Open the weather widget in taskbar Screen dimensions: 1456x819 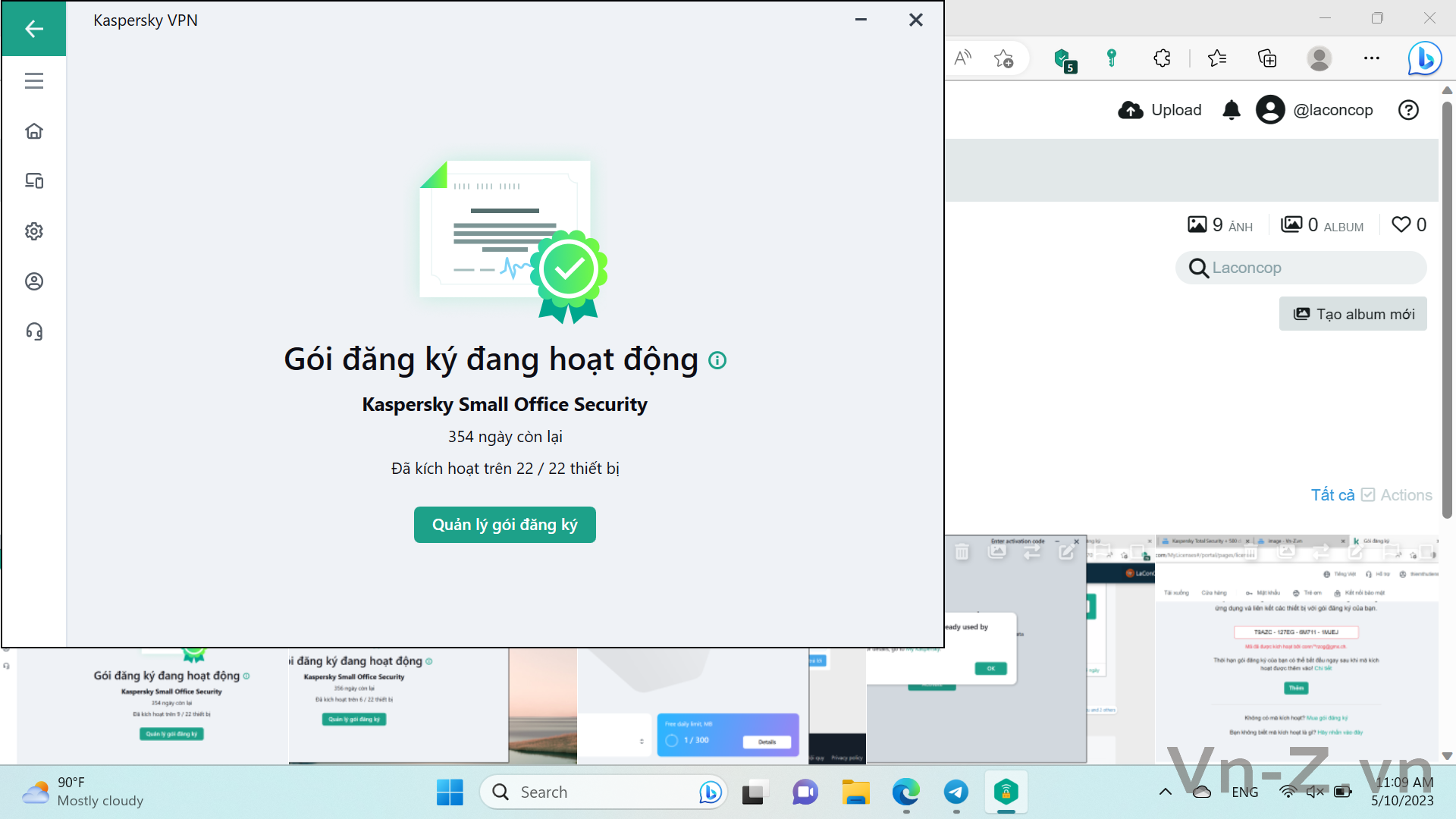click(82, 792)
